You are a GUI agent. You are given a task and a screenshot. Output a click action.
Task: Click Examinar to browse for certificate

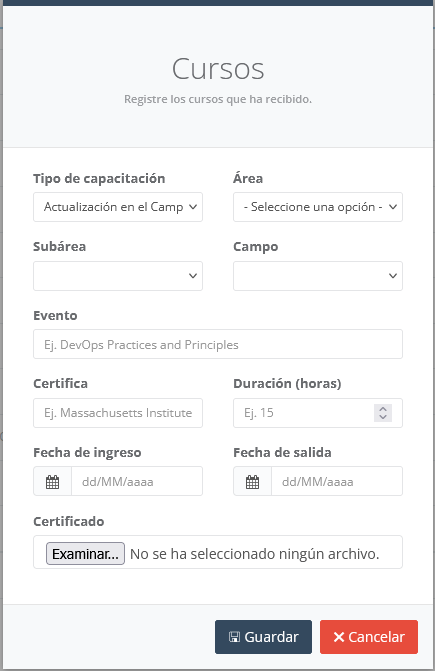point(85,554)
